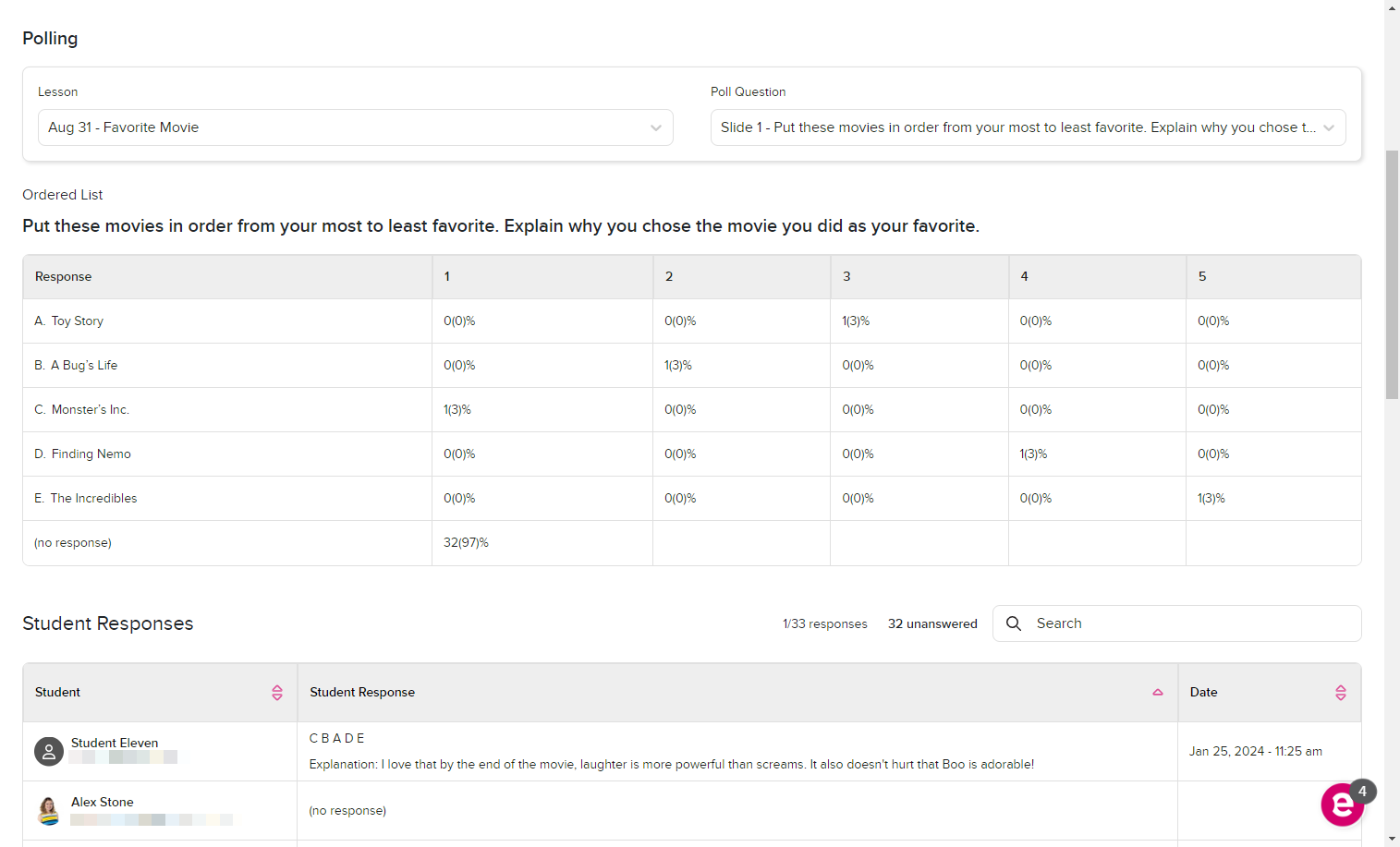Click the '(no response)' summary row label

point(73,543)
